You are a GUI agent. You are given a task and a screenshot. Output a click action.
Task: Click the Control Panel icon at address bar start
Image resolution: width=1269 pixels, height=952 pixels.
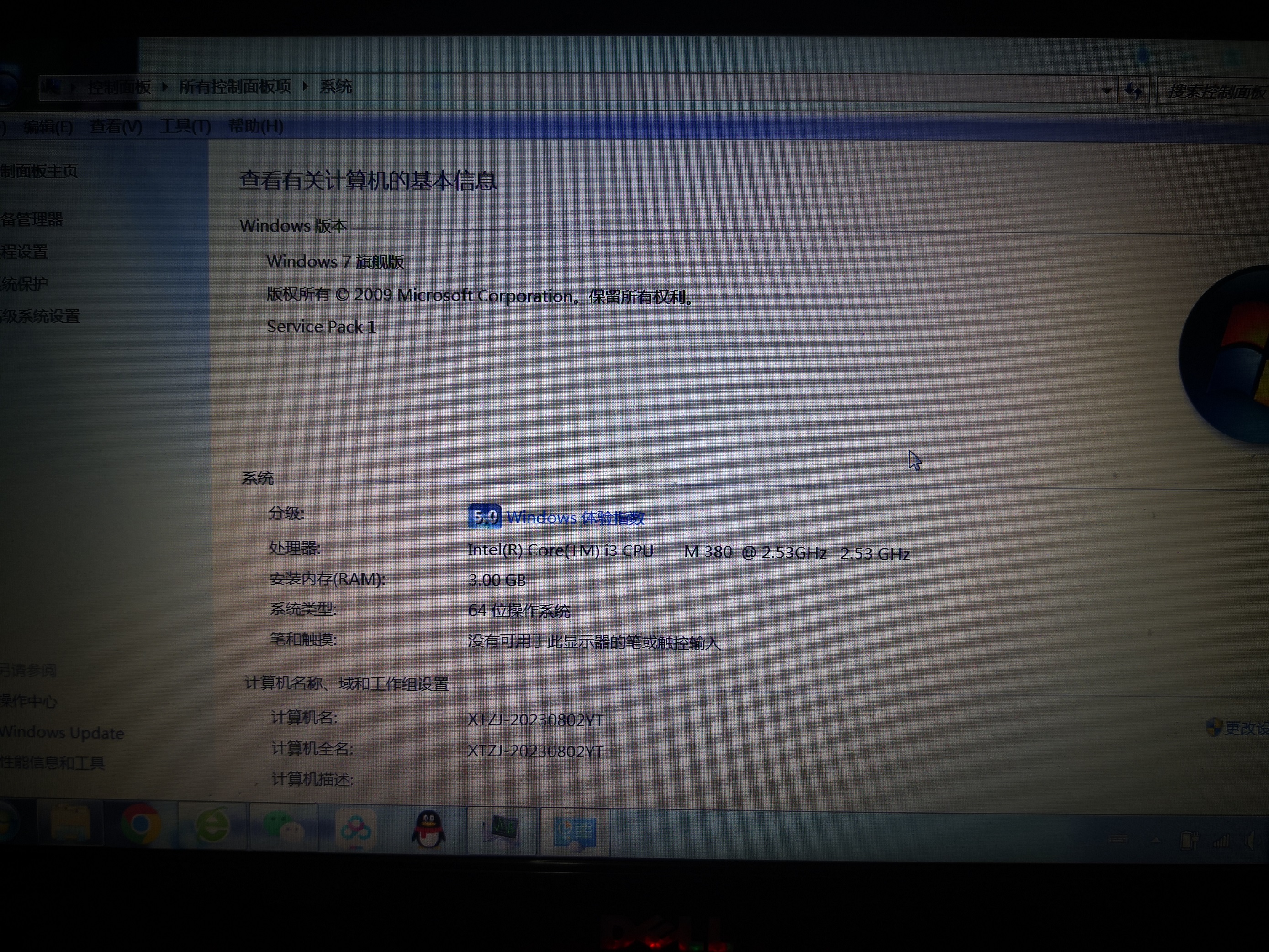pyautogui.click(x=51, y=87)
